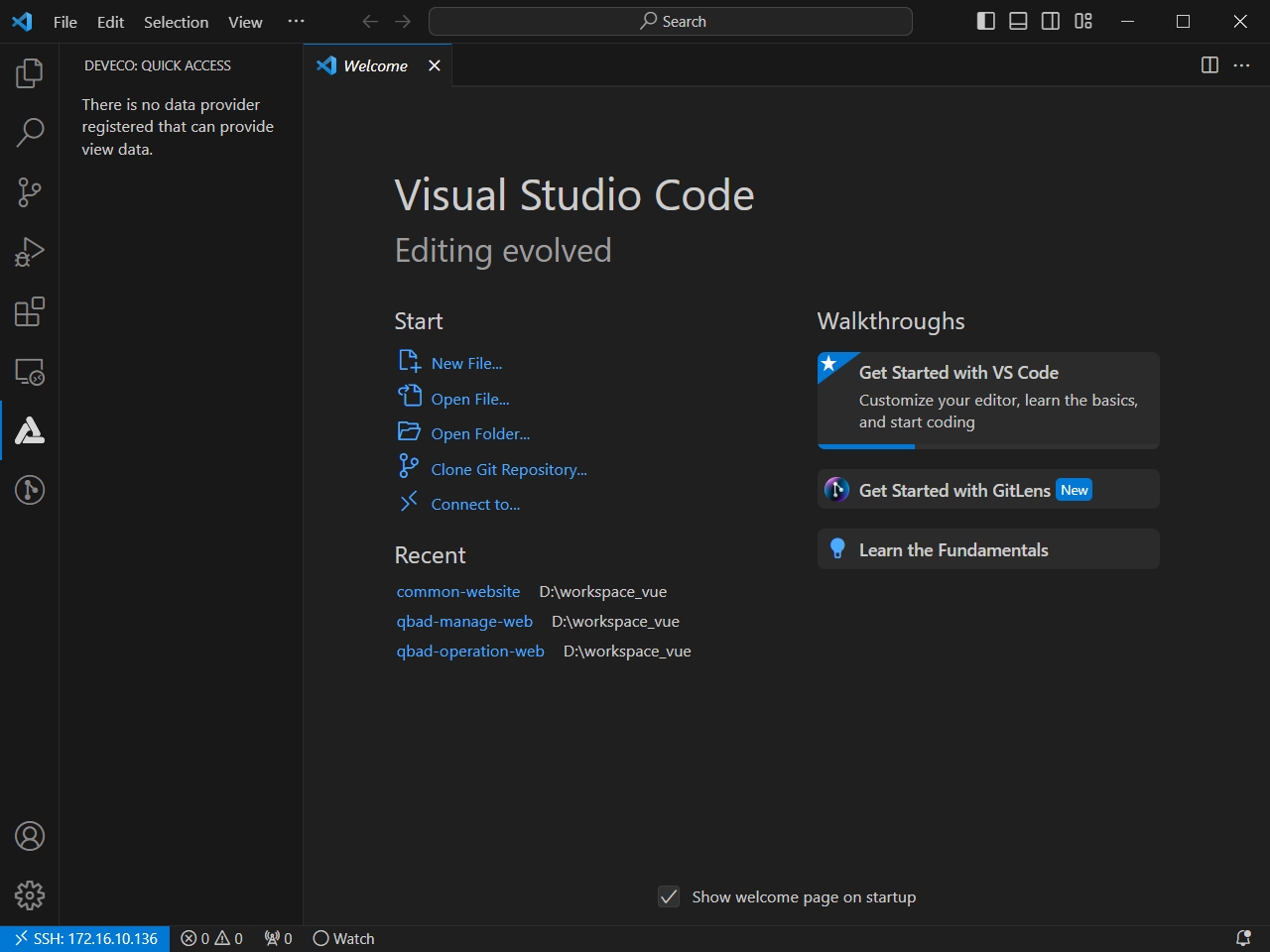Toggle Secondary Side Bar visibility
This screenshot has width=1270, height=952.
tap(1051, 21)
